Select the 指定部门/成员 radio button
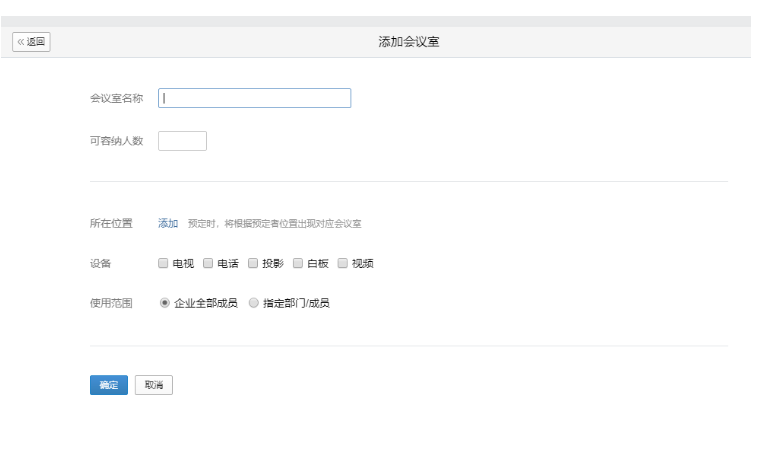772x465 pixels. point(254,302)
